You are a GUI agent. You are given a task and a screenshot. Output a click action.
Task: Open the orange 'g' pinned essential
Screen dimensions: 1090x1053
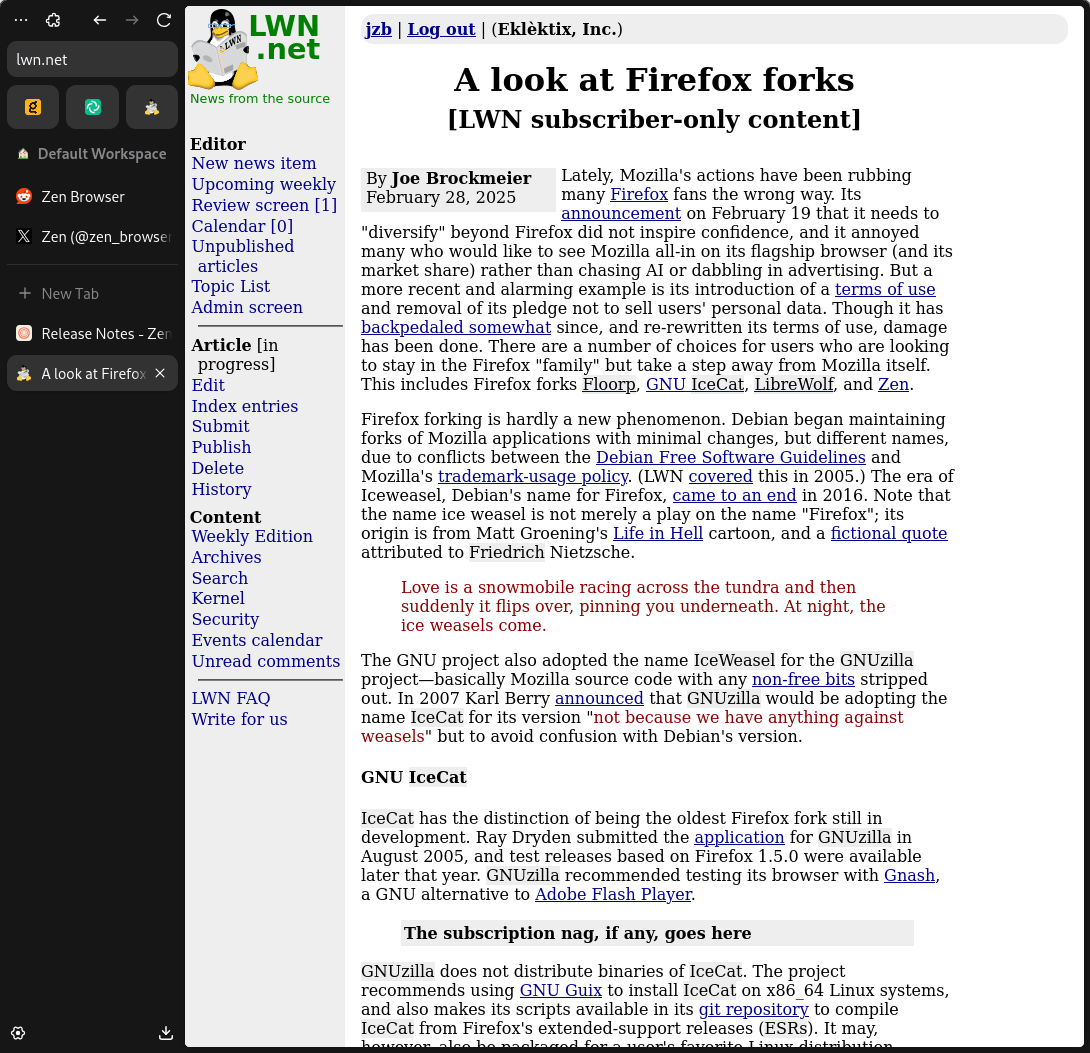click(x=33, y=108)
